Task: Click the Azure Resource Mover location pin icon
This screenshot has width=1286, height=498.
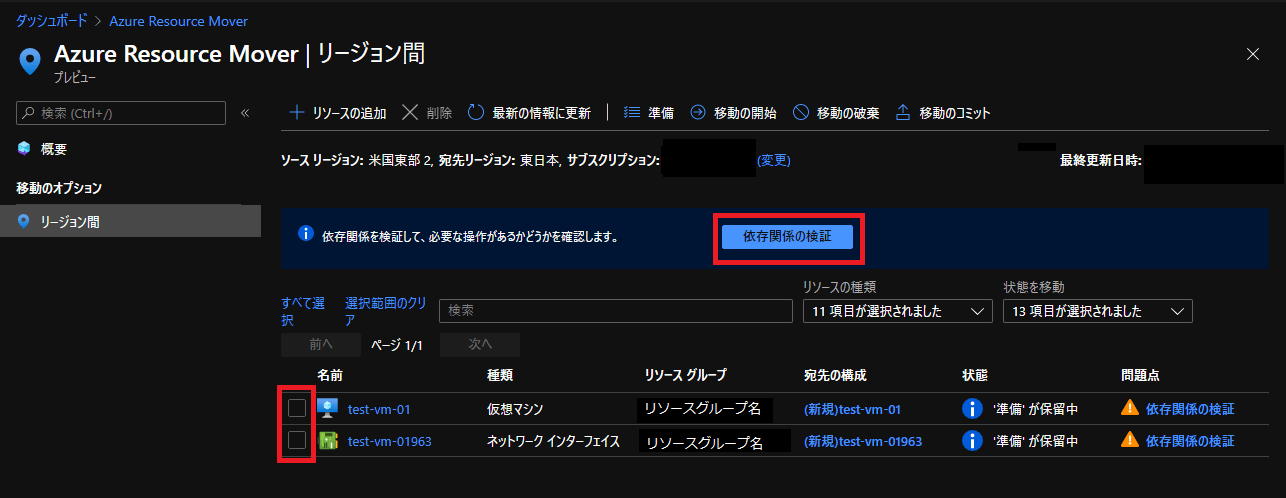Action: tap(31, 62)
